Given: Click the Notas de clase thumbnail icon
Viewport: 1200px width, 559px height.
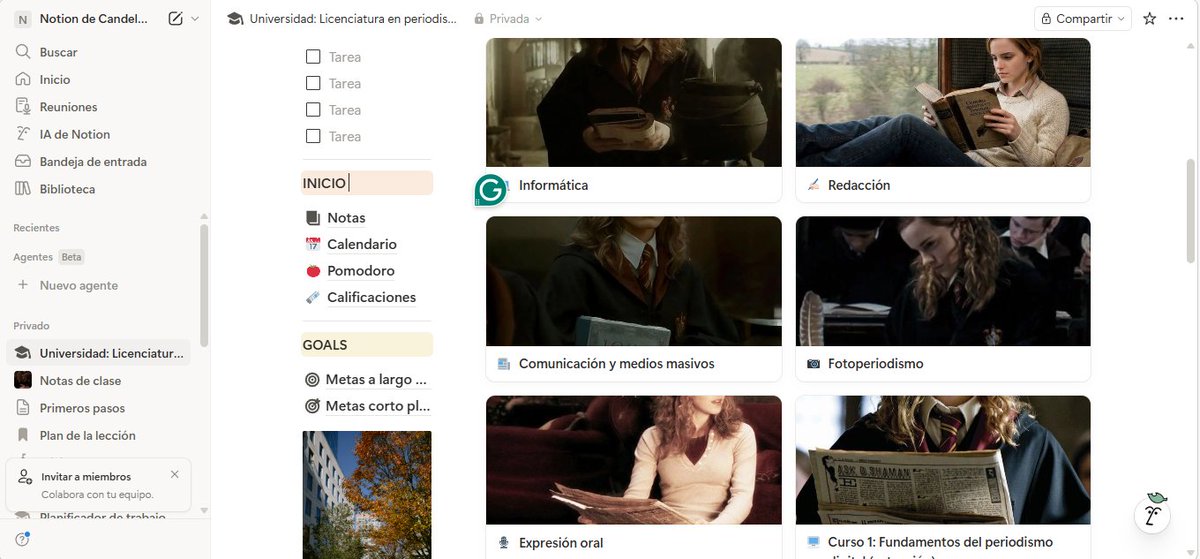Looking at the screenshot, I should pyautogui.click(x=23, y=380).
